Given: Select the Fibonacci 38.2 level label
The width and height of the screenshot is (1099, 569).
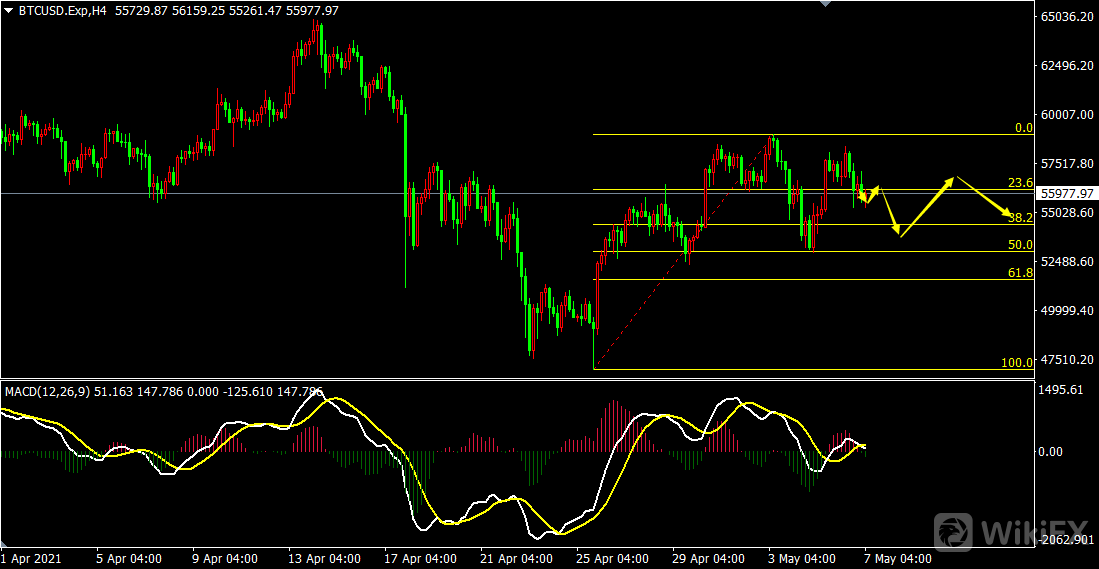Looking at the screenshot, I should (x=1020, y=218).
